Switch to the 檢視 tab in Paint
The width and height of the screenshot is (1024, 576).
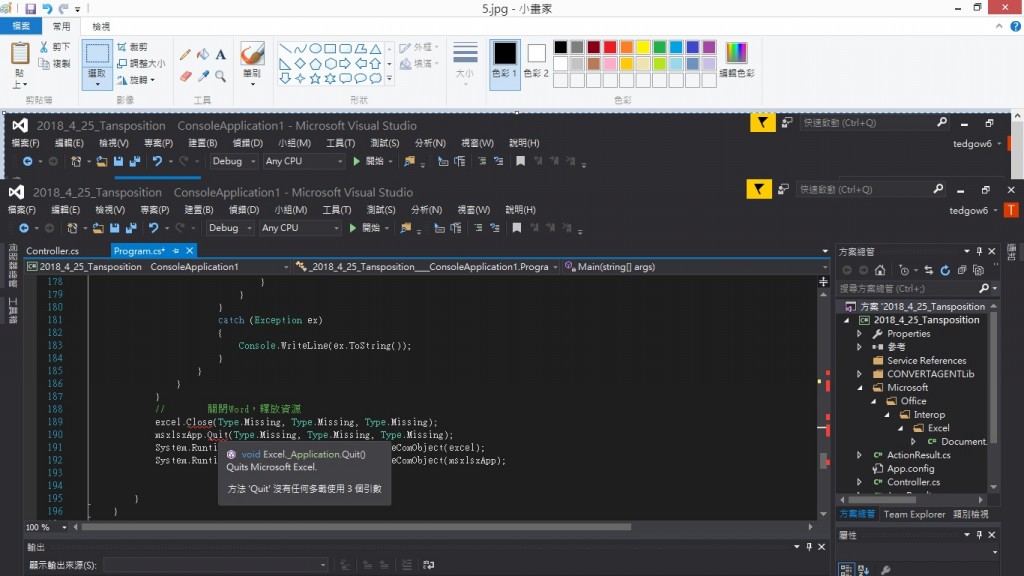[x=101, y=26]
